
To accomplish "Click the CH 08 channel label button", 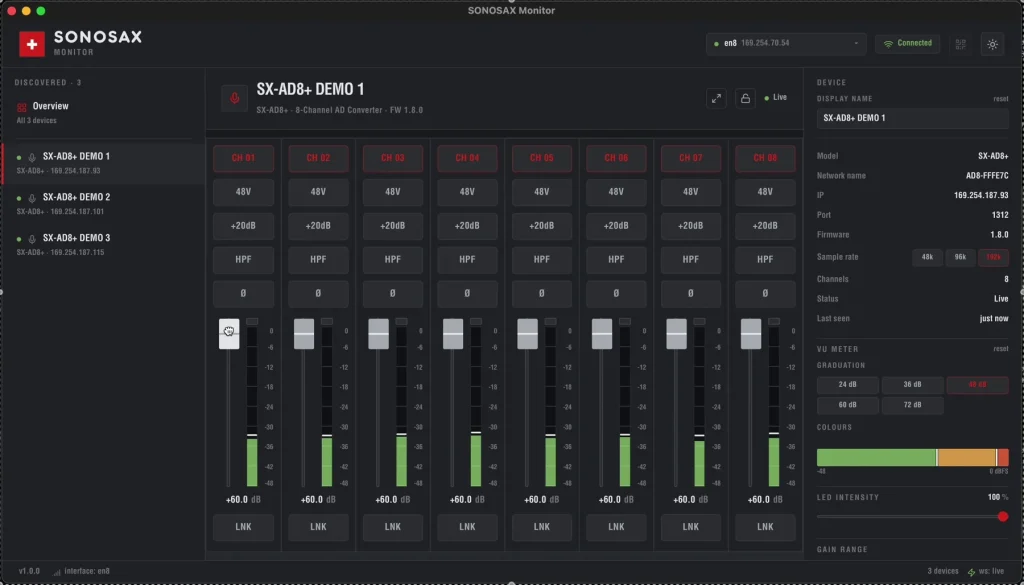I will [x=765, y=158].
